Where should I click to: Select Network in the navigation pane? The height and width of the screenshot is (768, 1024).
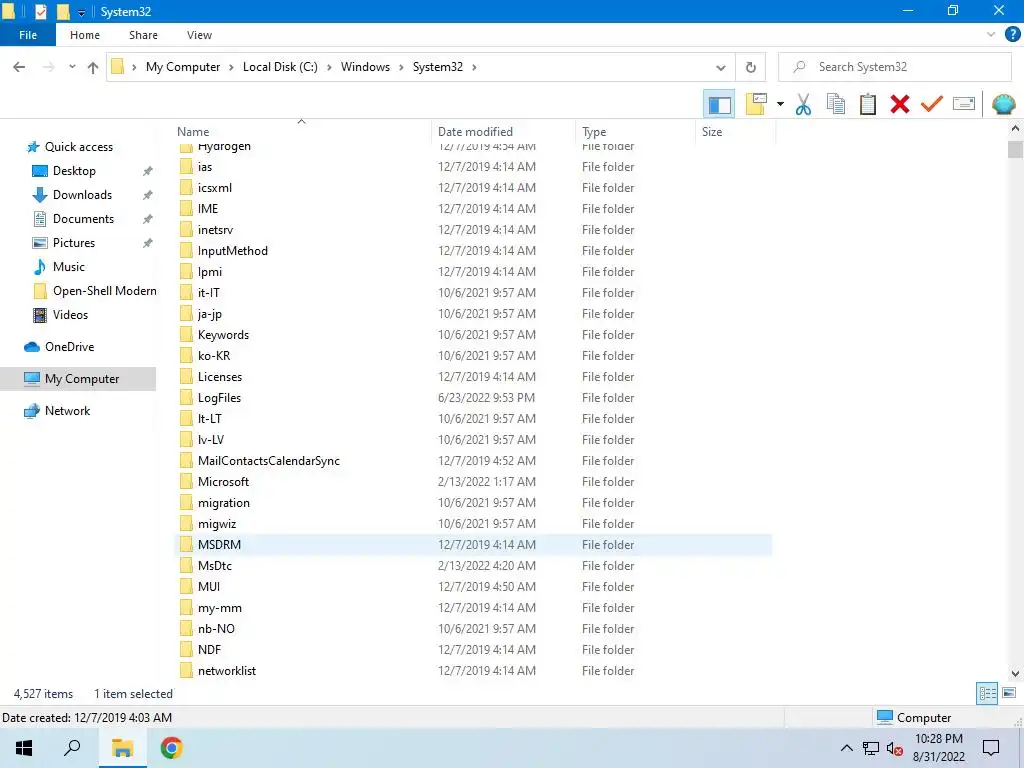[67, 411]
